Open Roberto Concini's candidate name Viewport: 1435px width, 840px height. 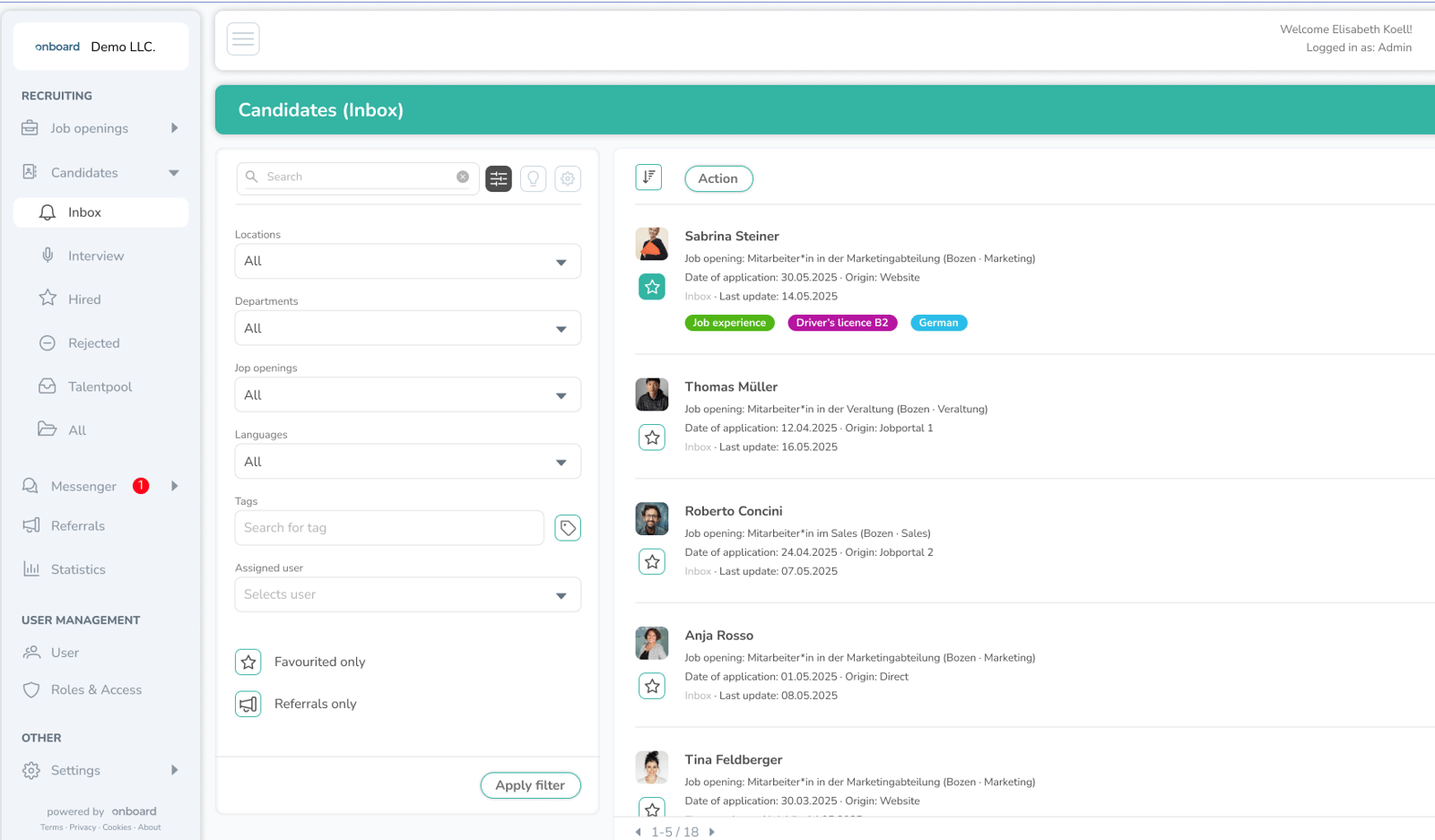click(x=734, y=511)
